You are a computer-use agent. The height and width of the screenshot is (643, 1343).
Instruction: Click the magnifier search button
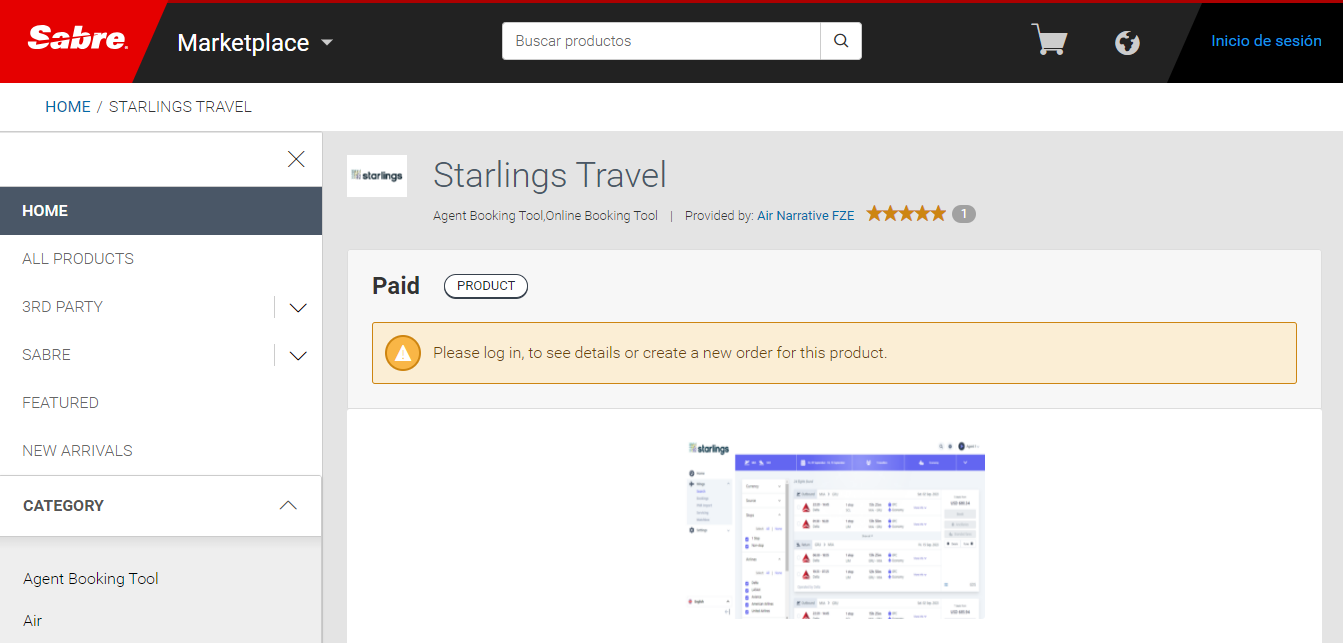pyautogui.click(x=841, y=41)
